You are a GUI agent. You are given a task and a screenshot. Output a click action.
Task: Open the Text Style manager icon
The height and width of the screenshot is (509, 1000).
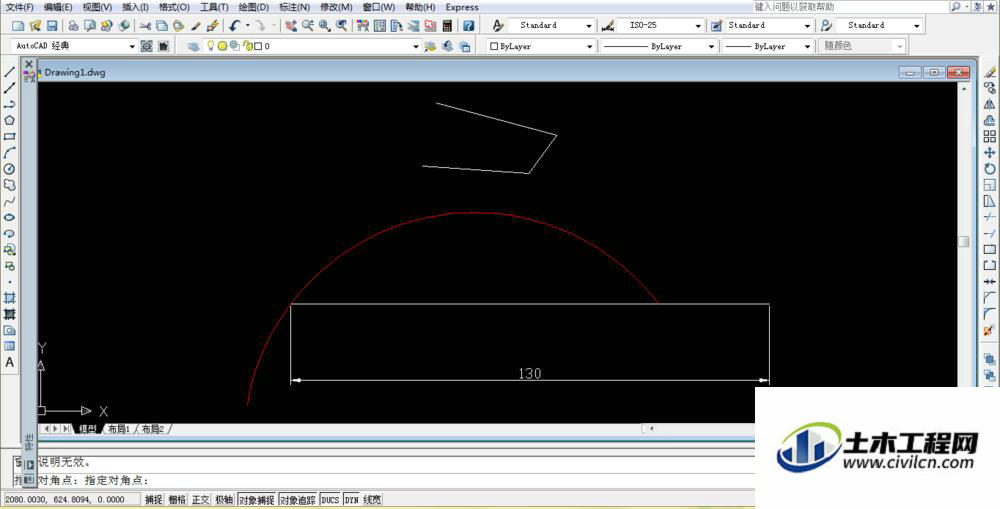498,26
